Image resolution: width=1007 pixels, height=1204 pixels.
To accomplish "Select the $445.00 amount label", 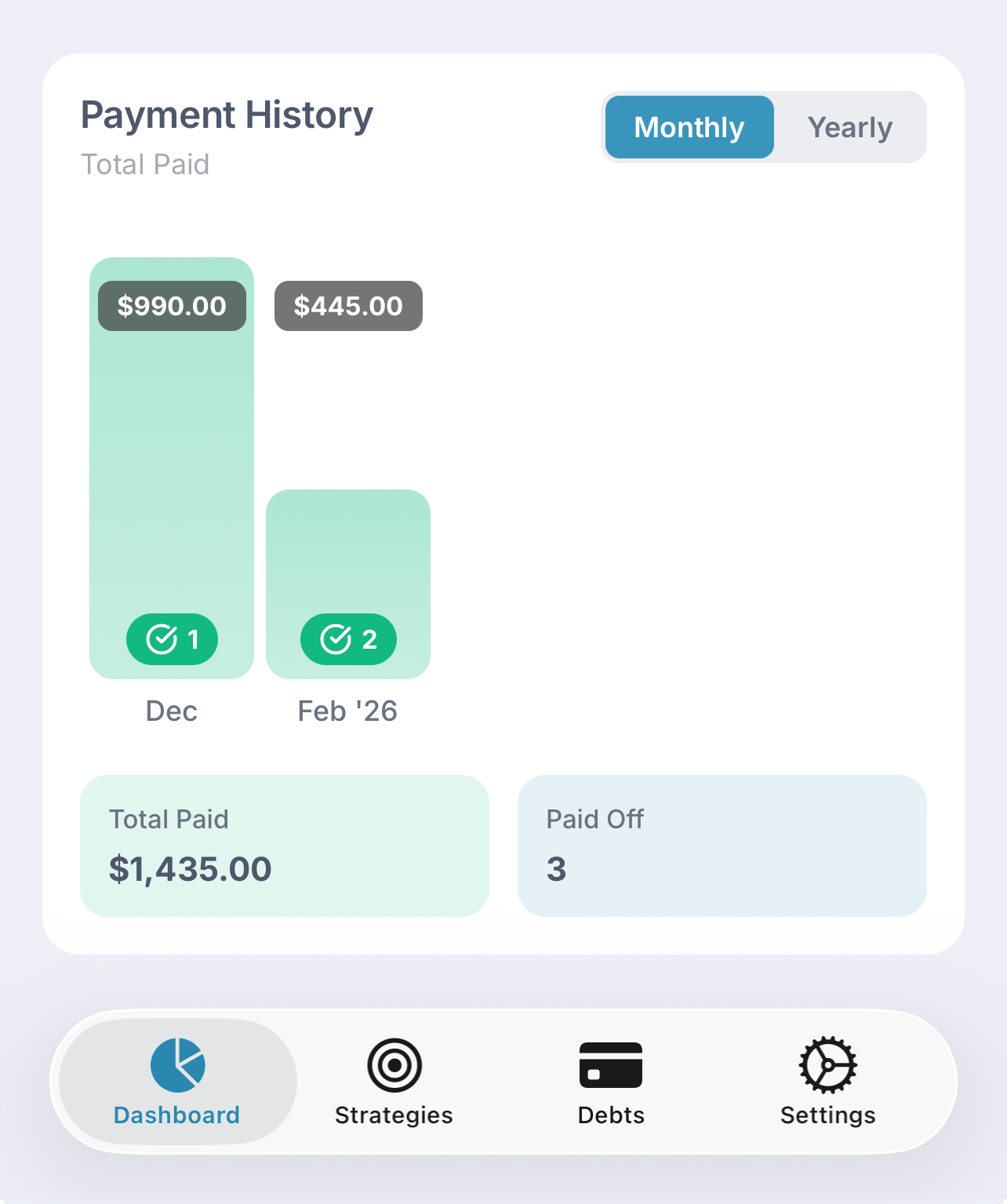I will [x=348, y=306].
